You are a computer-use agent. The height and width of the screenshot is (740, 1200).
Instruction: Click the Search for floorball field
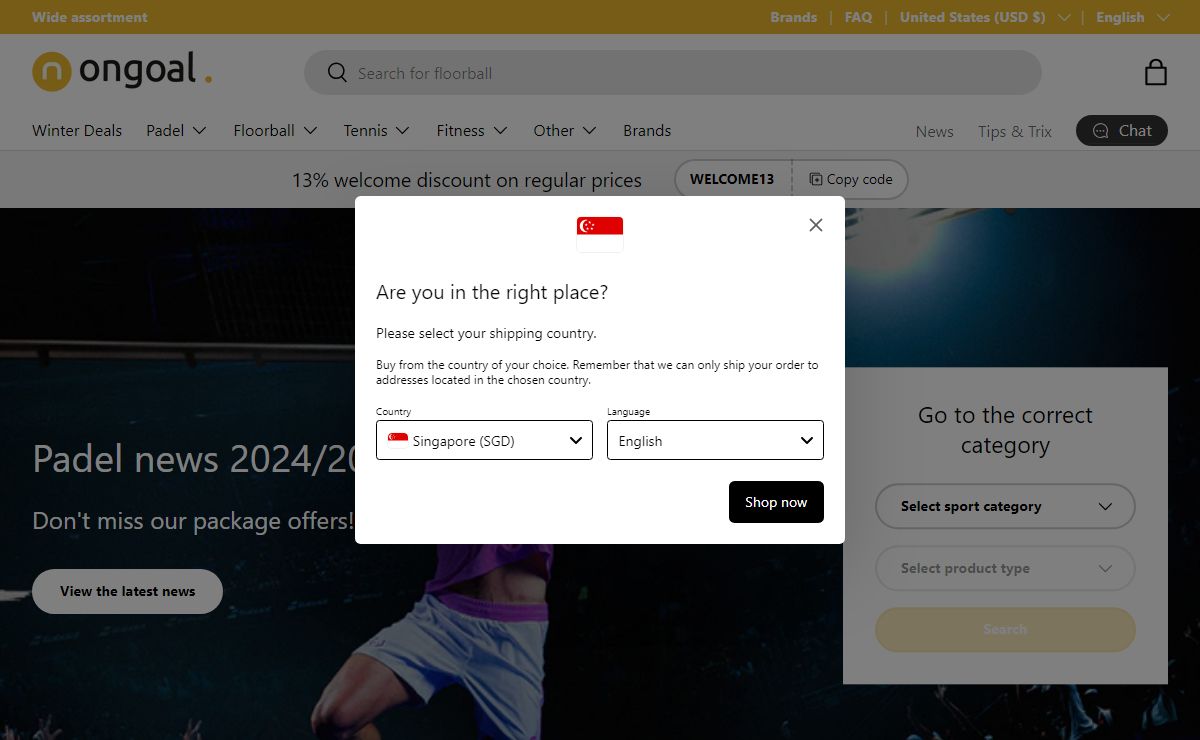point(672,73)
